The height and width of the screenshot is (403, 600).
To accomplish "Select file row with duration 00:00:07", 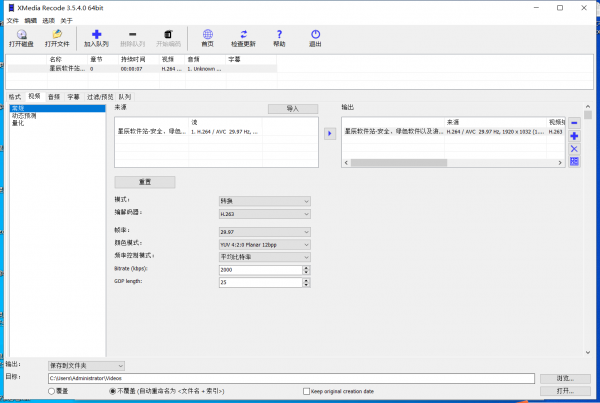I will (x=142, y=69).
